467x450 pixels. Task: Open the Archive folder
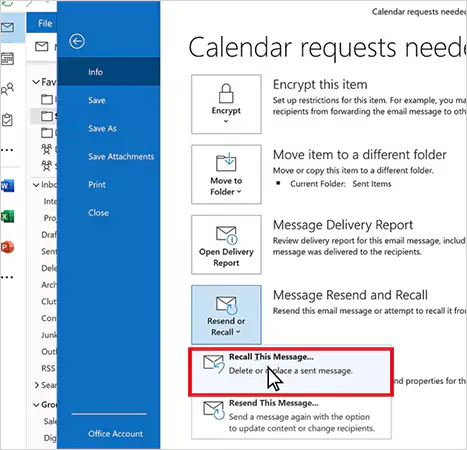(x=49, y=285)
